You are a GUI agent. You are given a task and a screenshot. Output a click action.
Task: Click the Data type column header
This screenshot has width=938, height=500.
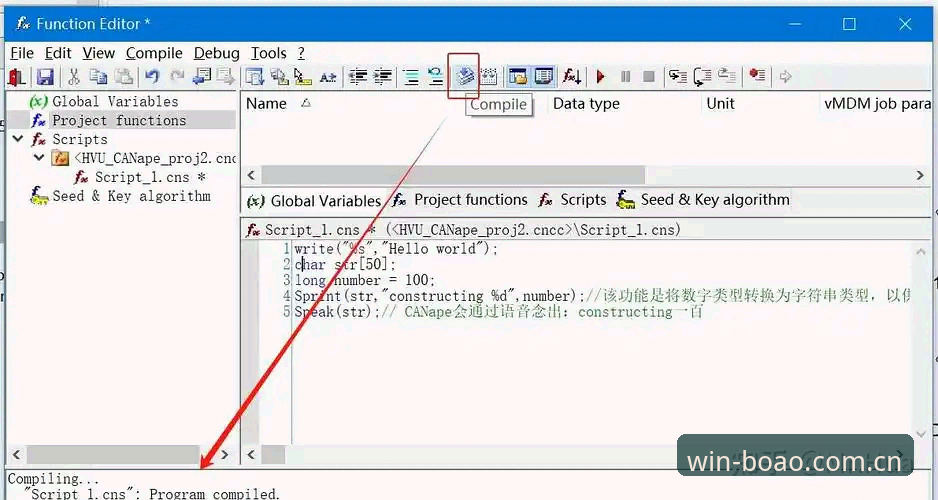point(586,103)
